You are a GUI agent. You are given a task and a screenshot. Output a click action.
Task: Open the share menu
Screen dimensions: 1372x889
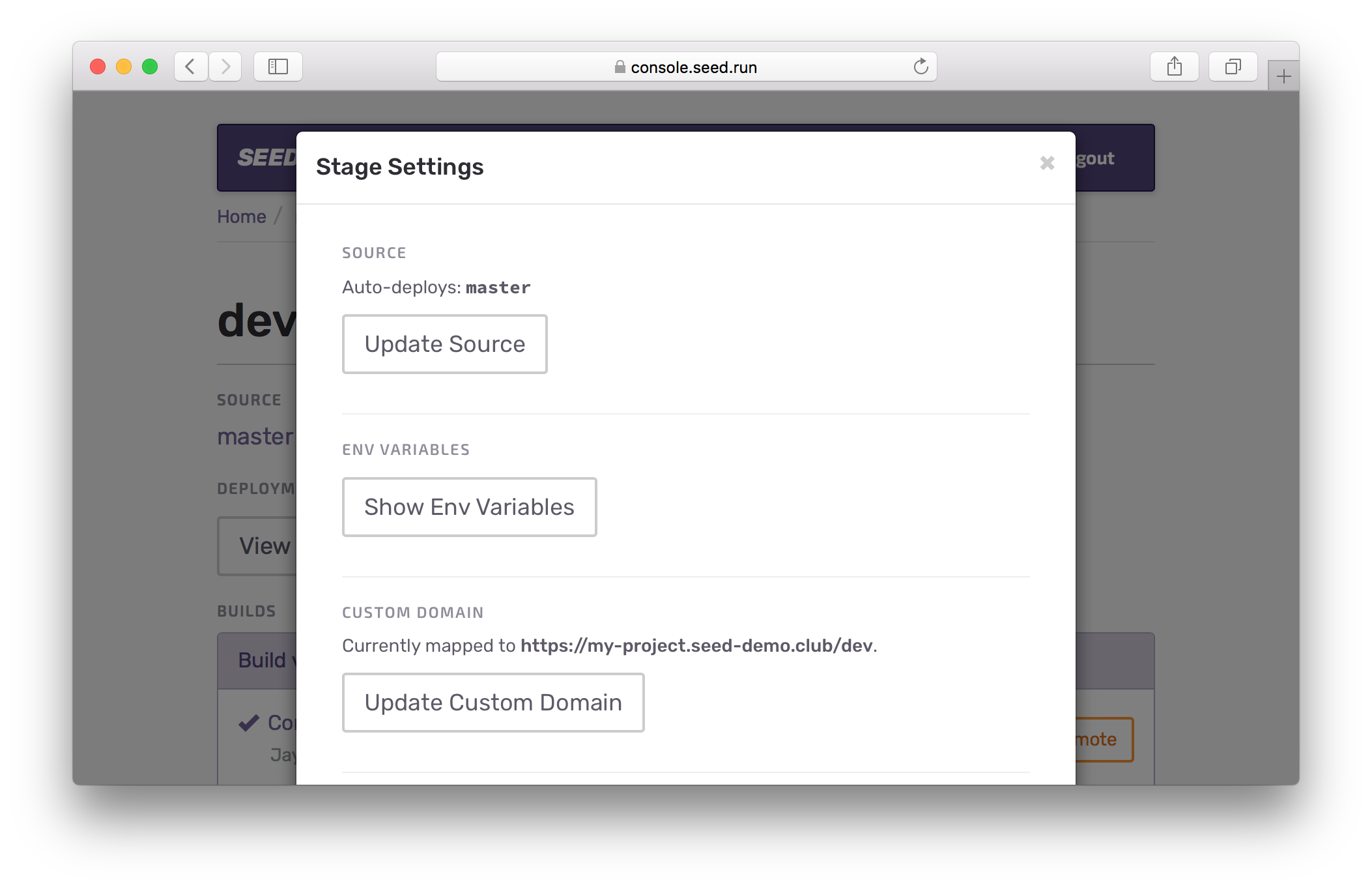[1175, 66]
